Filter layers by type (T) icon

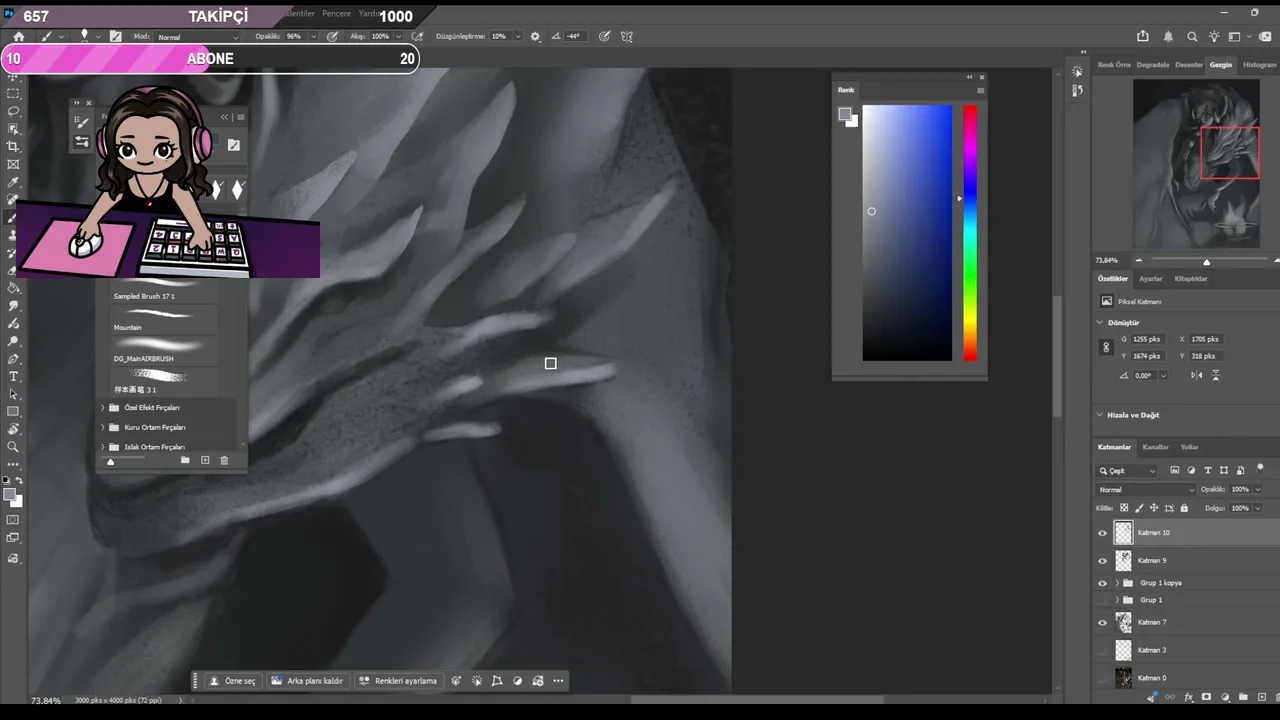pos(1208,470)
